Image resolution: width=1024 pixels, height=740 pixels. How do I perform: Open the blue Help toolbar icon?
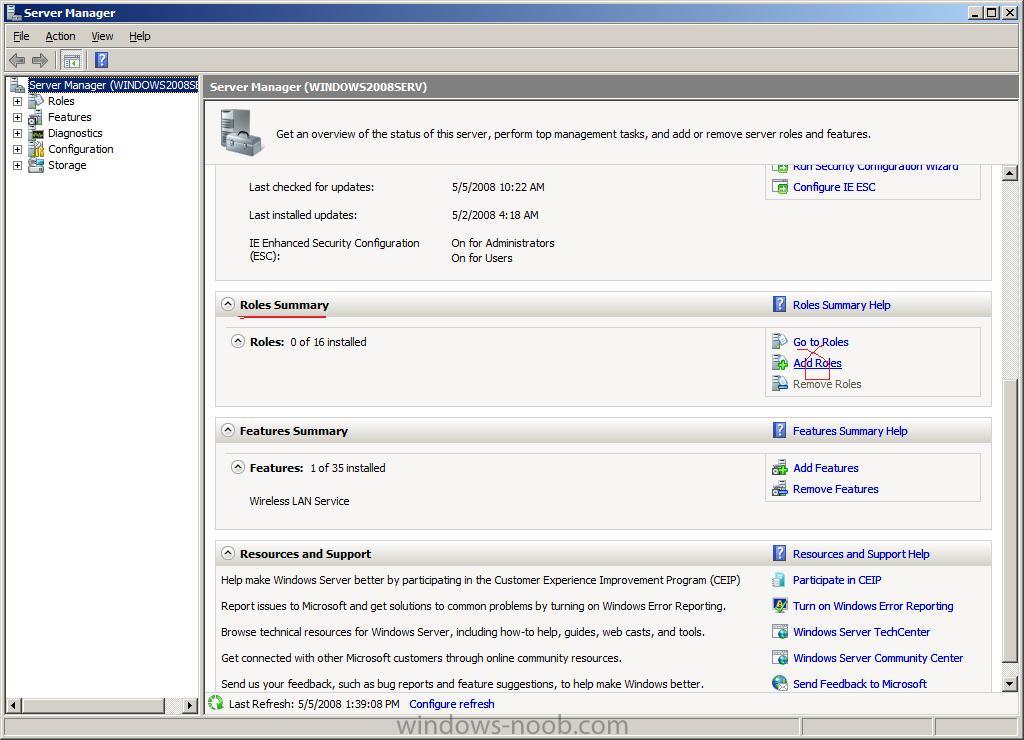coord(101,60)
